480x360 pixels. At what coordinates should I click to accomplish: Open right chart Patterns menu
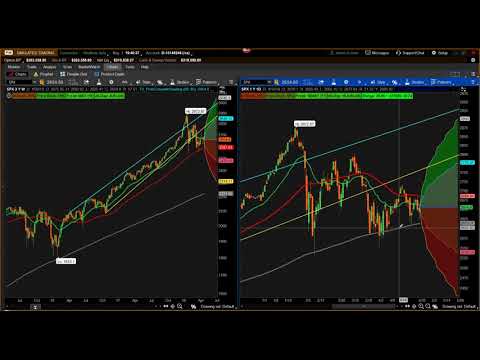(441, 82)
